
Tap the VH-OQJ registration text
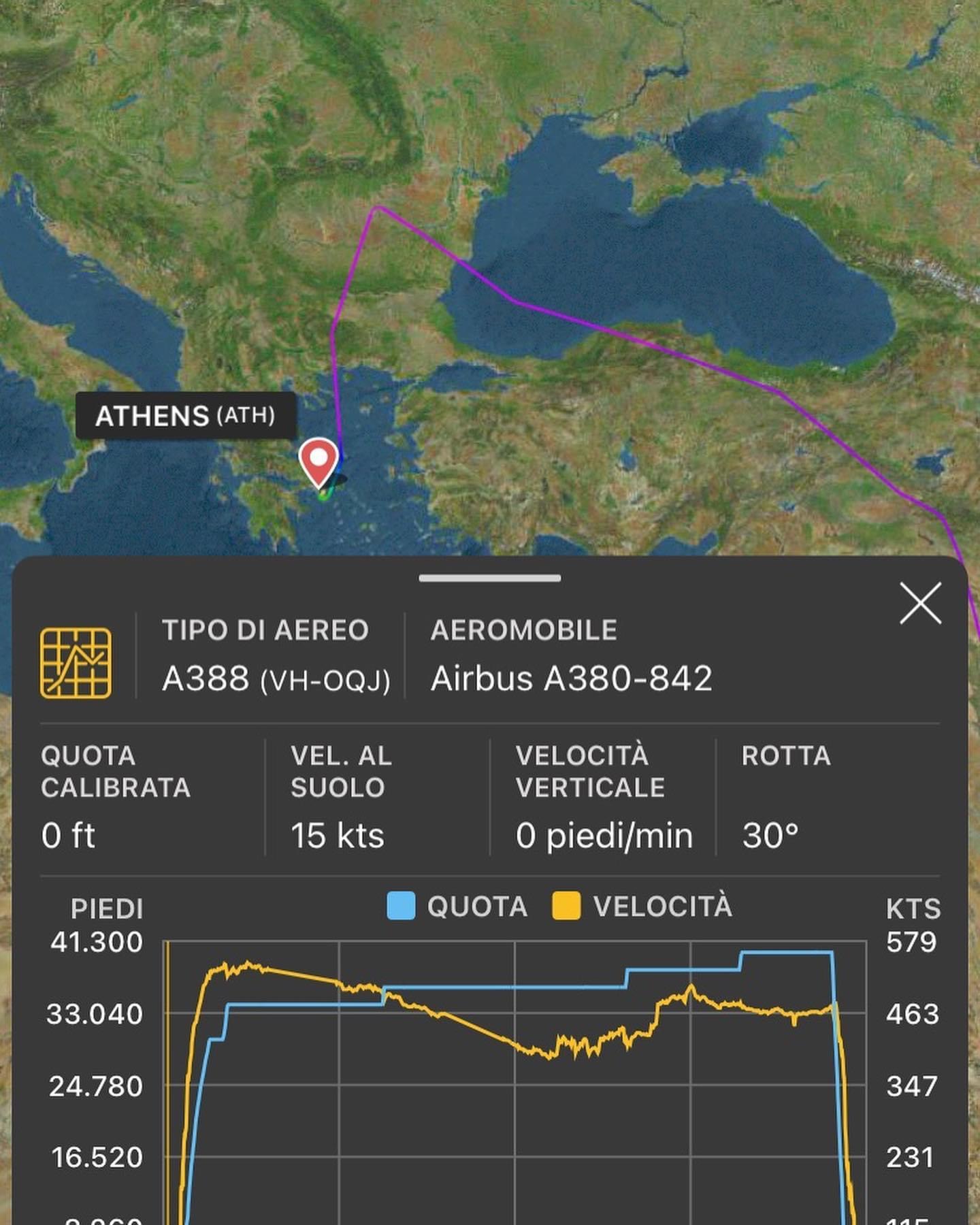(325, 681)
